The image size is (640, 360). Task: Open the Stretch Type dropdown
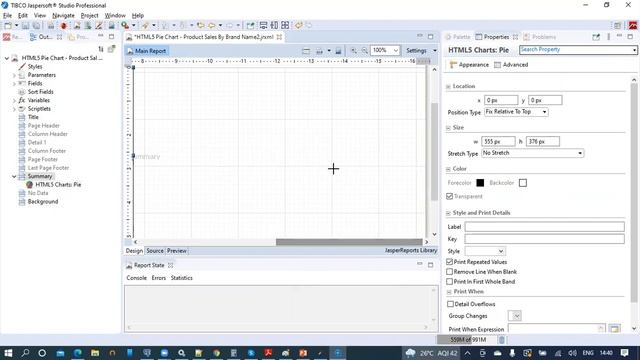click(x=533, y=153)
